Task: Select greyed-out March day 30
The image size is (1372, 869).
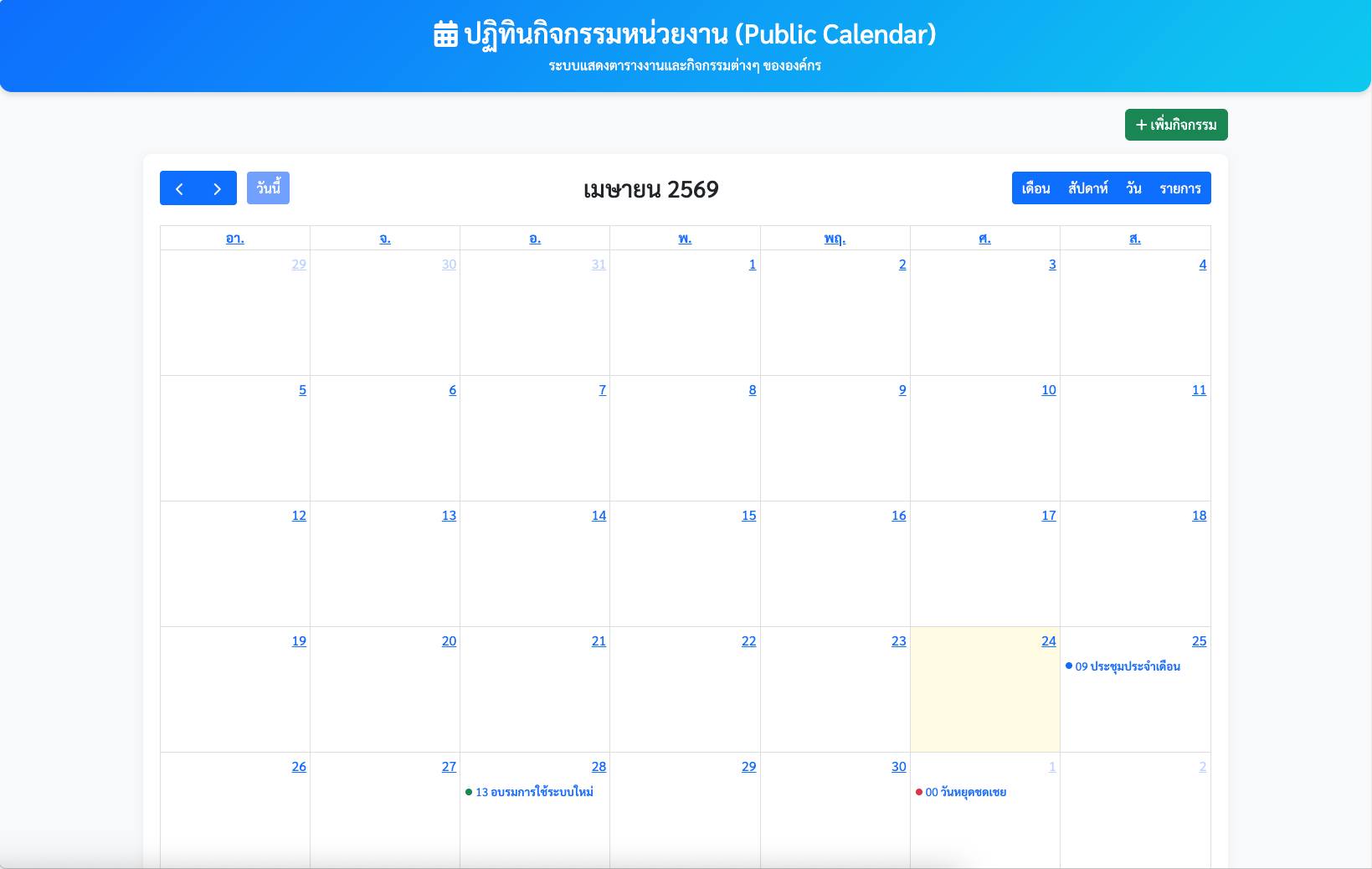Action: point(450,265)
